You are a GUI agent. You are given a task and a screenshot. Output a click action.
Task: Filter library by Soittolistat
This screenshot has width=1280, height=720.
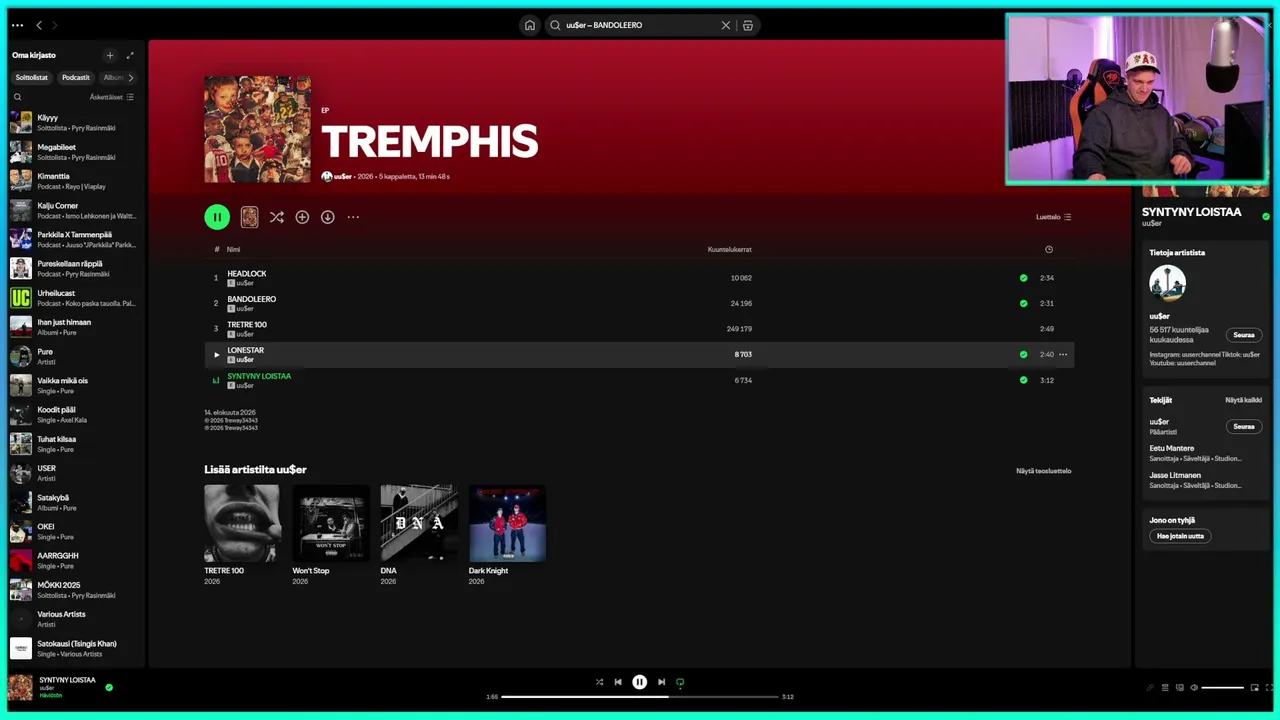31,77
